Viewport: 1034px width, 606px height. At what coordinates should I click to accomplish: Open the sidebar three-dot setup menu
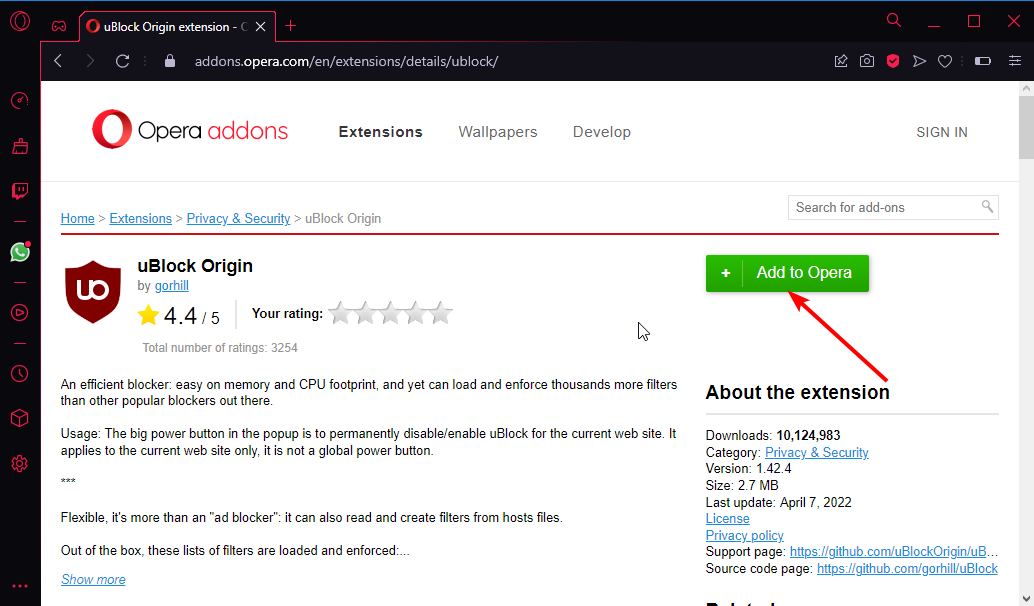pyautogui.click(x=20, y=586)
